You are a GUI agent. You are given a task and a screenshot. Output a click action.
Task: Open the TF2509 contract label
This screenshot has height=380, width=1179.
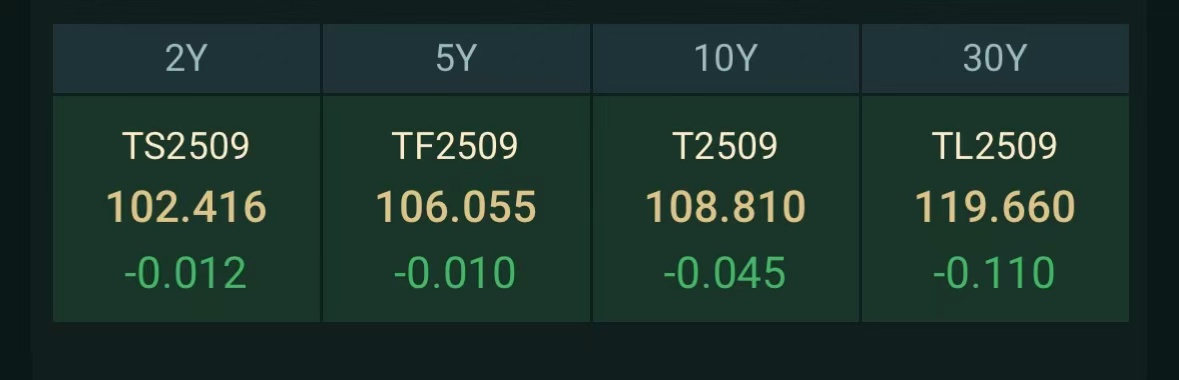pyautogui.click(x=456, y=146)
